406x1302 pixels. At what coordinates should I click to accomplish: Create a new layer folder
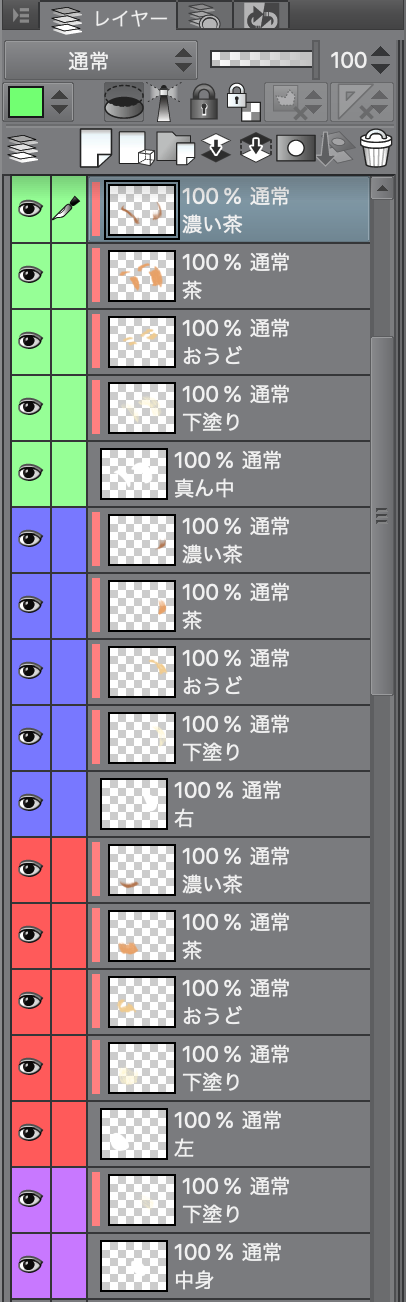[x=176, y=150]
